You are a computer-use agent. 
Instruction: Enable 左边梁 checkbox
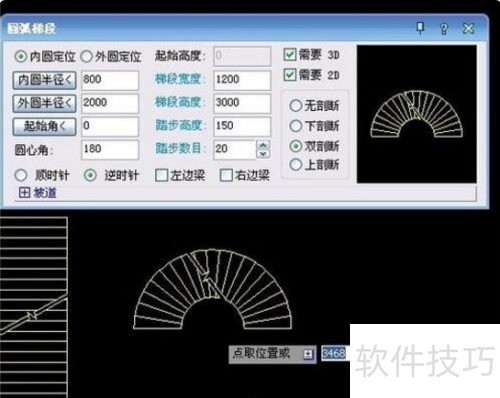coord(162,175)
